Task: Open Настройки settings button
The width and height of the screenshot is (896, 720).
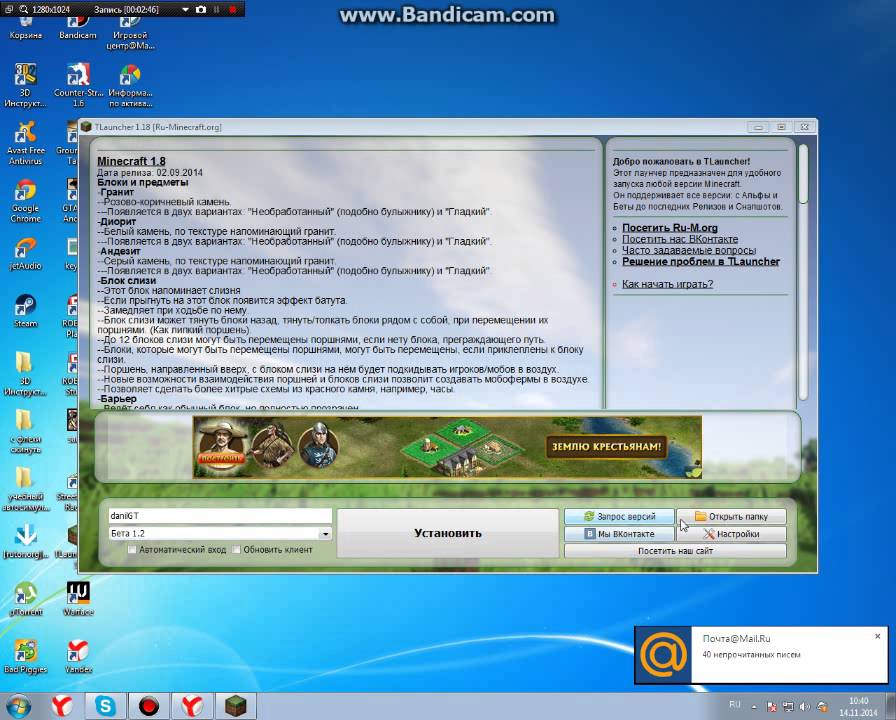Action: click(731, 534)
